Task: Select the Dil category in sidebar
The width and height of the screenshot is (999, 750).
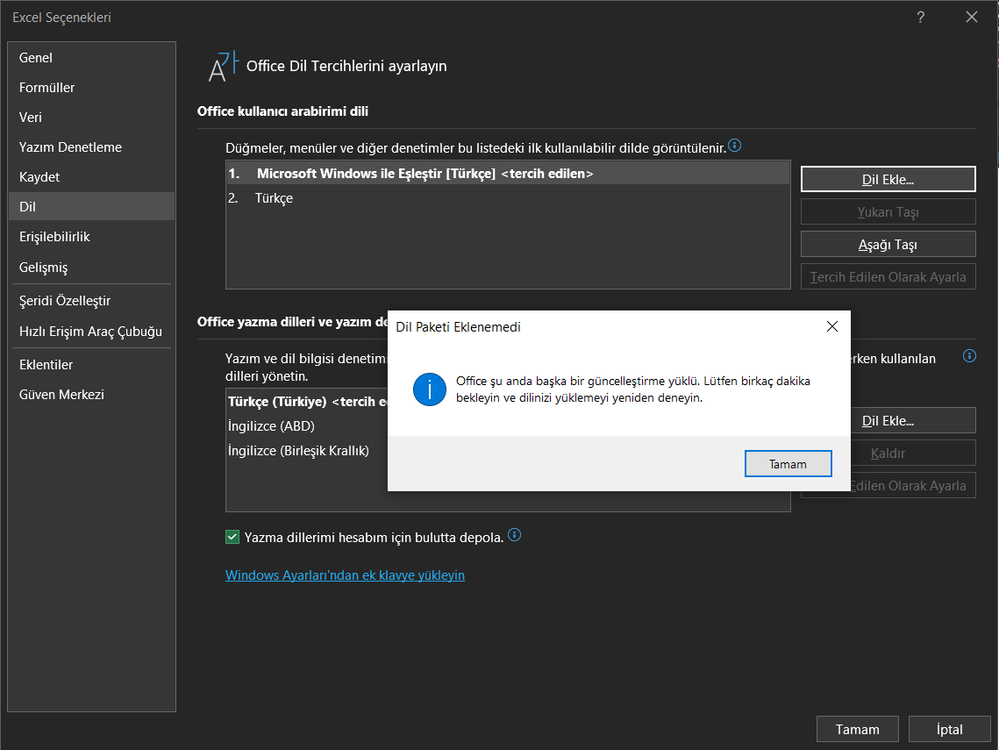Action: point(92,206)
